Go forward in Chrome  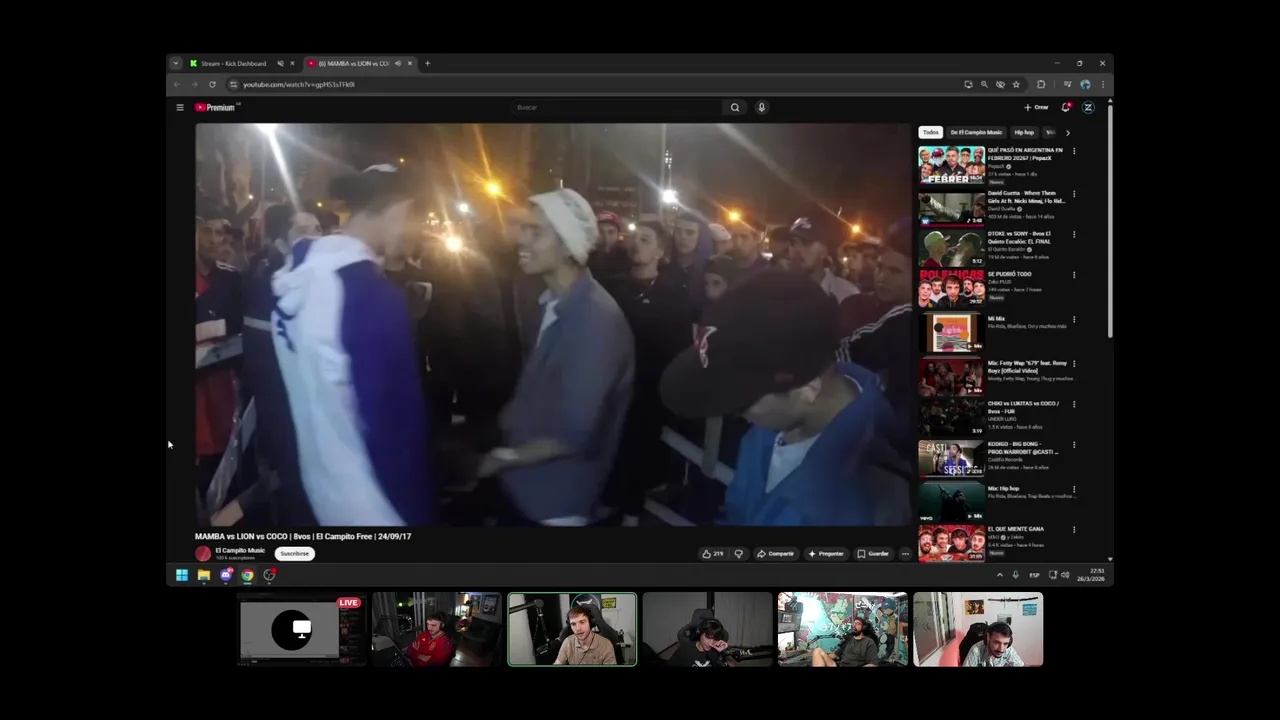point(194,84)
